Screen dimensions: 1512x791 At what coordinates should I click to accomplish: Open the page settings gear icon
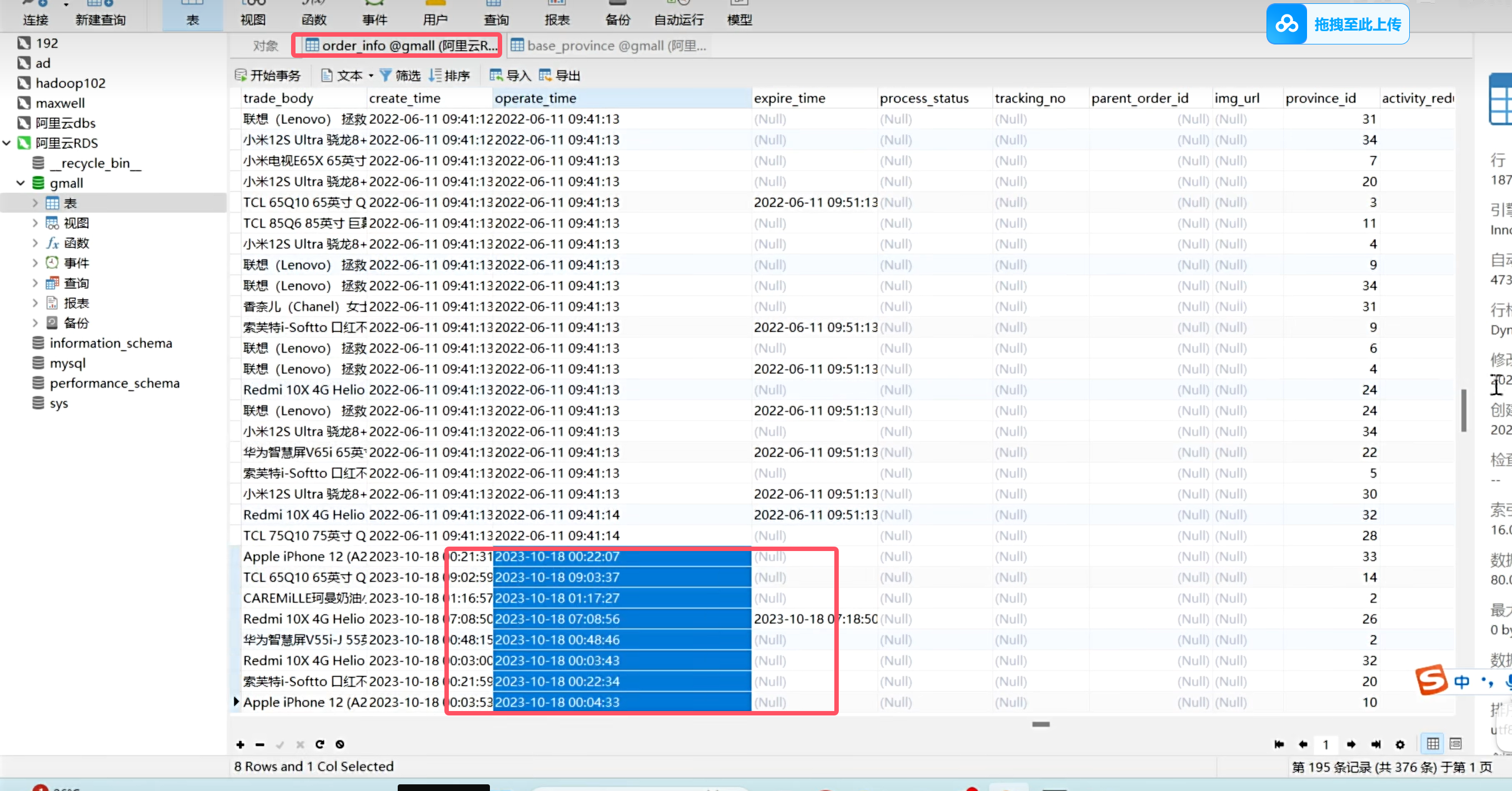pyautogui.click(x=1400, y=744)
